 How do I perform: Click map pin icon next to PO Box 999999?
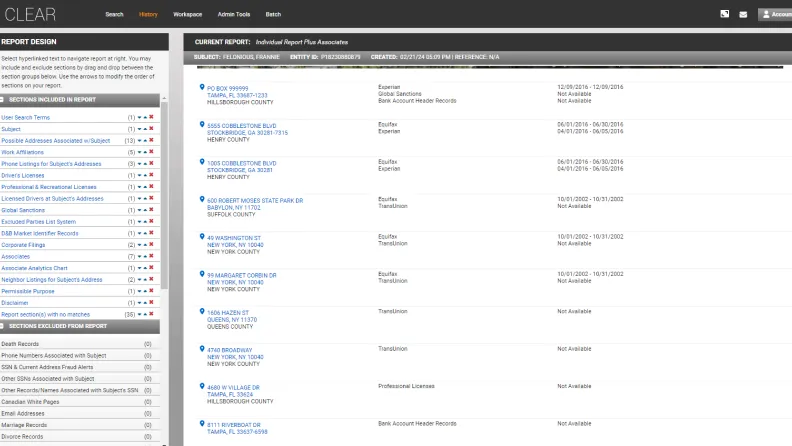[202, 87]
